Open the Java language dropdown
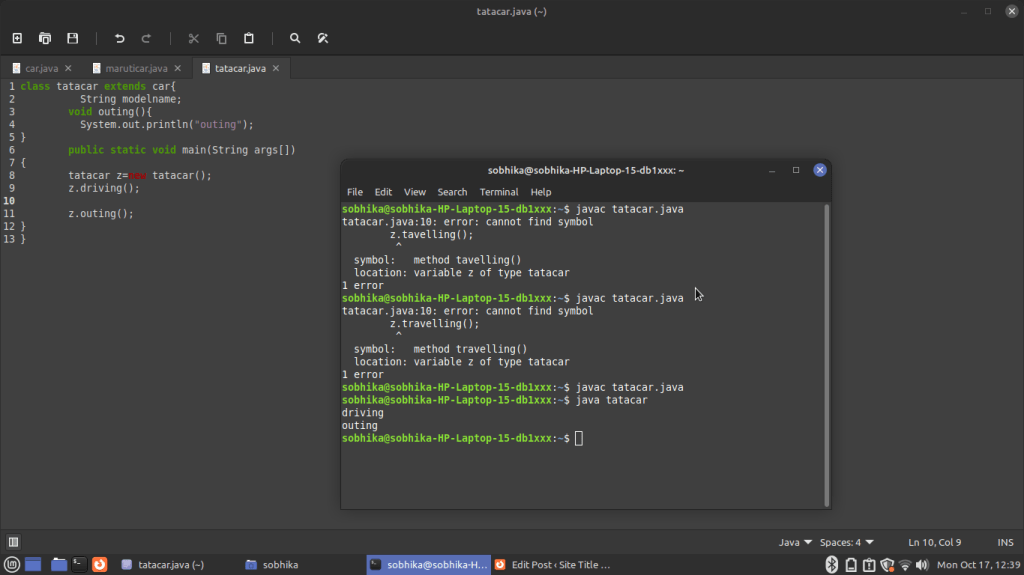This screenshot has height=575, width=1024. point(795,542)
